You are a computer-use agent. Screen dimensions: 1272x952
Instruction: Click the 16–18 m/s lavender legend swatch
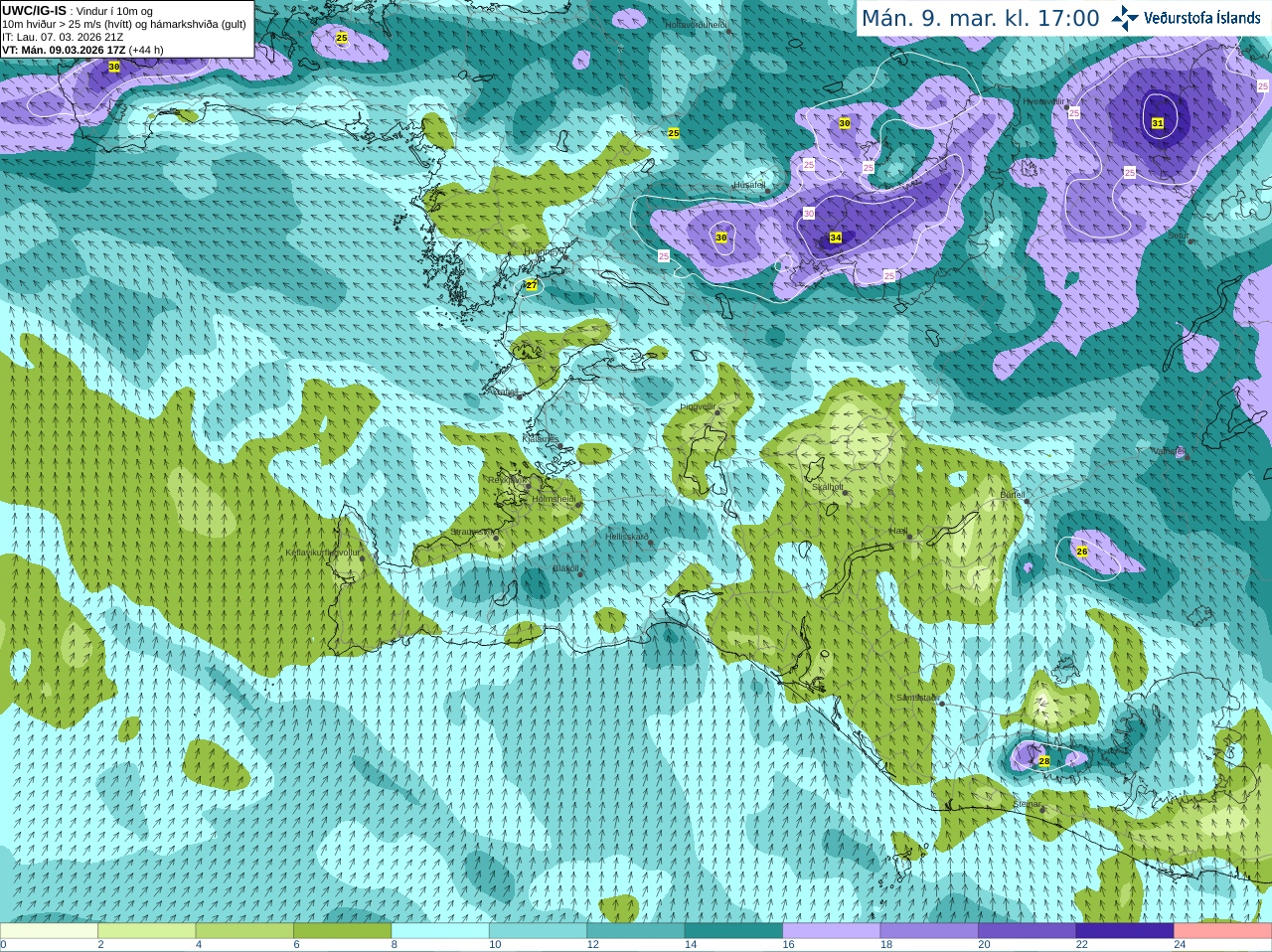coord(832,931)
